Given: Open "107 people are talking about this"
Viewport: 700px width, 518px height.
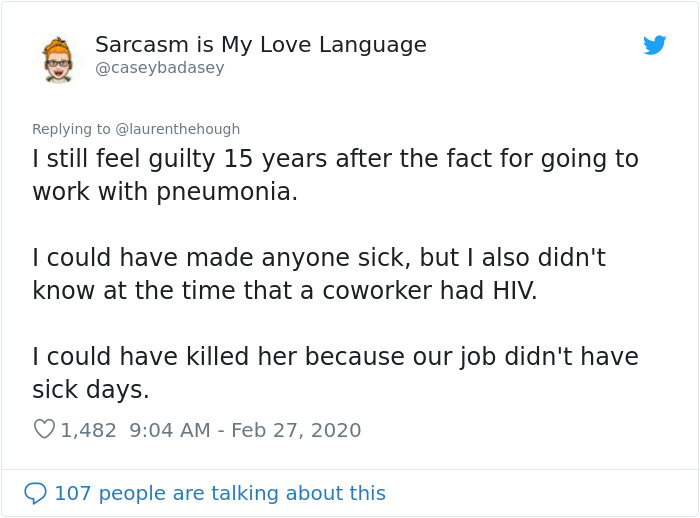Looking at the screenshot, I should pyautogui.click(x=219, y=493).
